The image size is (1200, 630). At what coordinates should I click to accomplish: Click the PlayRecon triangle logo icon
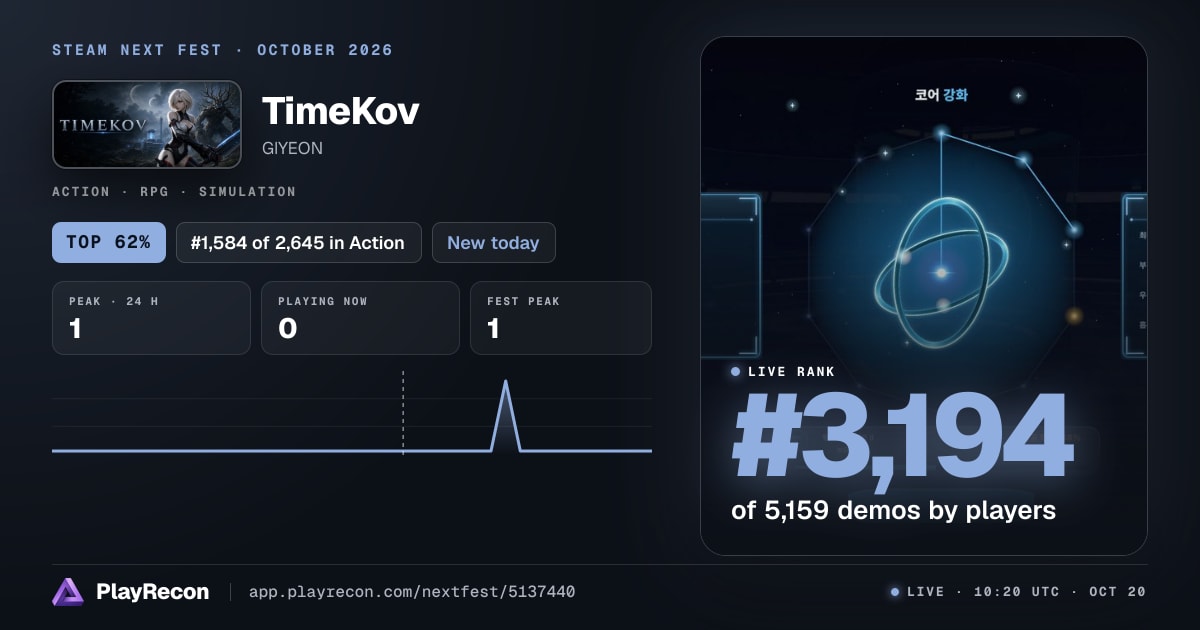coord(68,592)
